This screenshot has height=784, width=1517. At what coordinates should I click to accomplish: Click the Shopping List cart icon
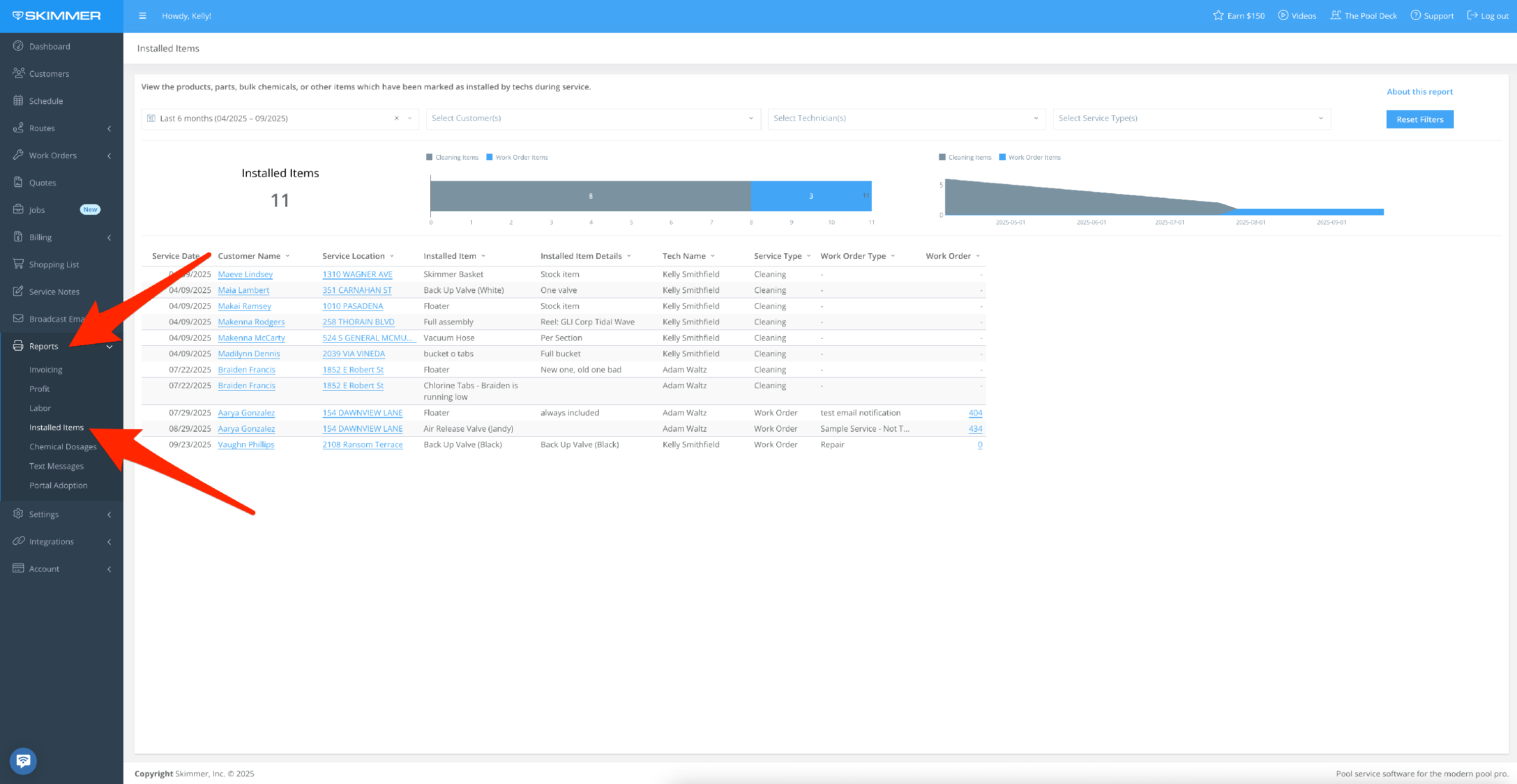[x=18, y=264]
